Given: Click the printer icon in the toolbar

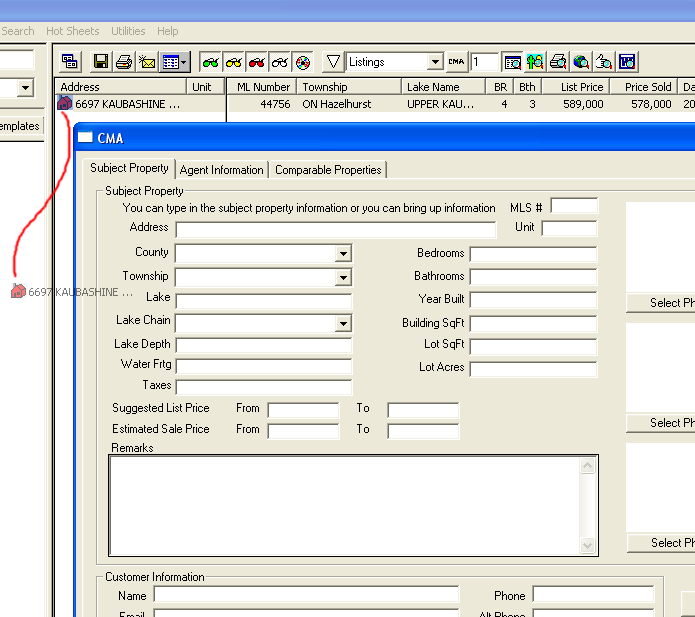Looking at the screenshot, I should click(x=124, y=62).
